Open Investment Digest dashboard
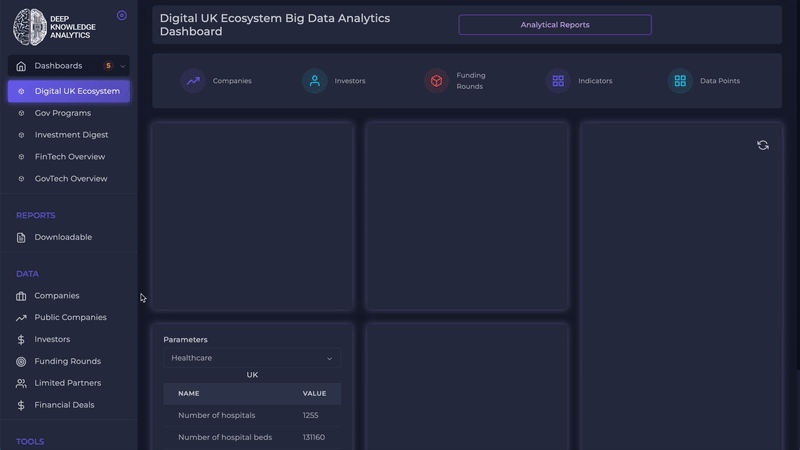 71,135
